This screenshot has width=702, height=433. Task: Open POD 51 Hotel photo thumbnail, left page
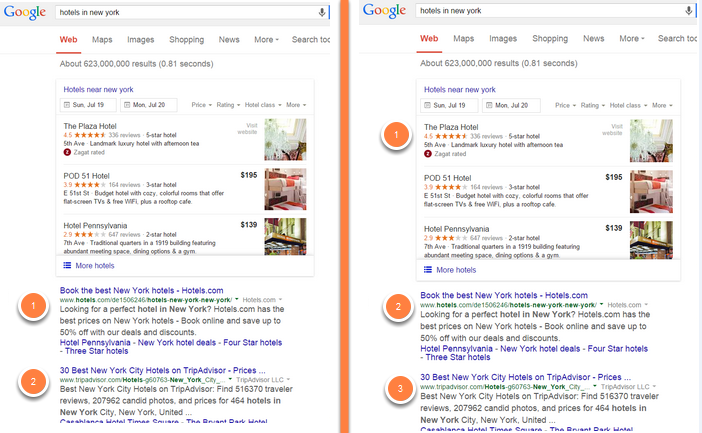(285, 189)
